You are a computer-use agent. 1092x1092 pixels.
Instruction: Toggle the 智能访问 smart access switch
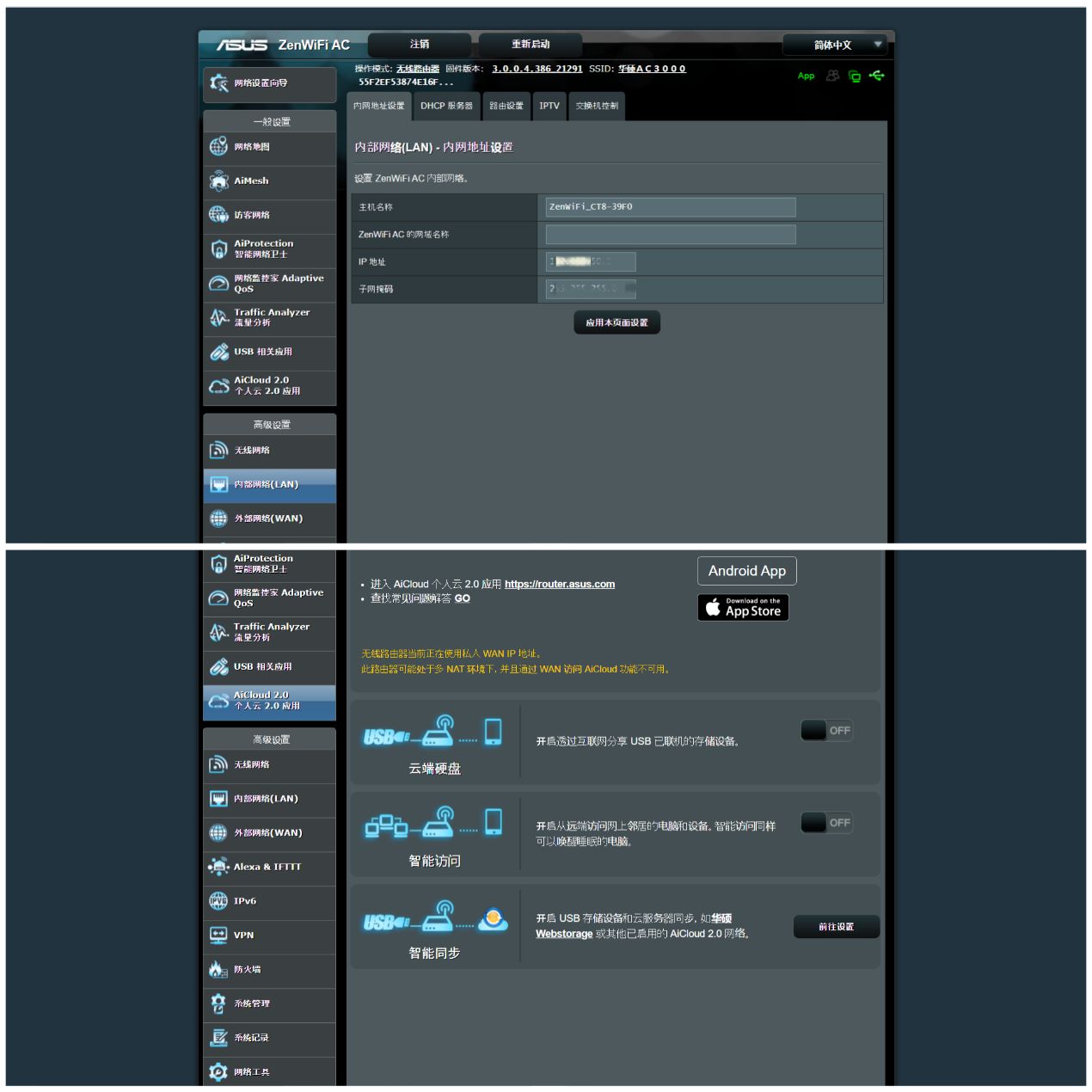[826, 823]
